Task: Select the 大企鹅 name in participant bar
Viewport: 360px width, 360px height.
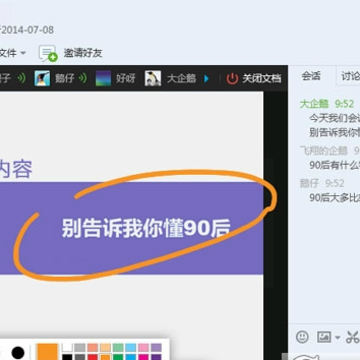Action: point(181,79)
